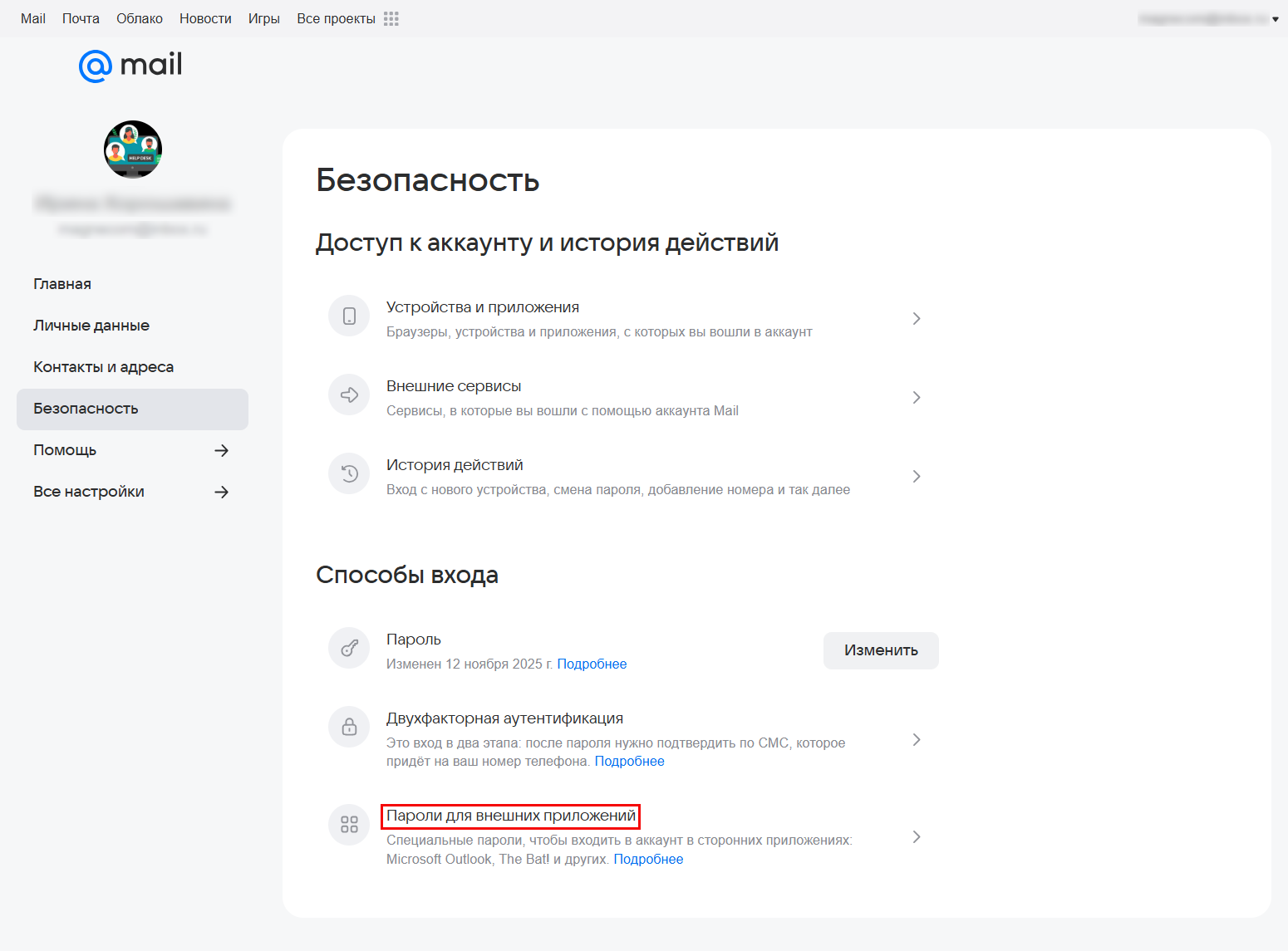Open the all projects grid icon

coord(391,18)
